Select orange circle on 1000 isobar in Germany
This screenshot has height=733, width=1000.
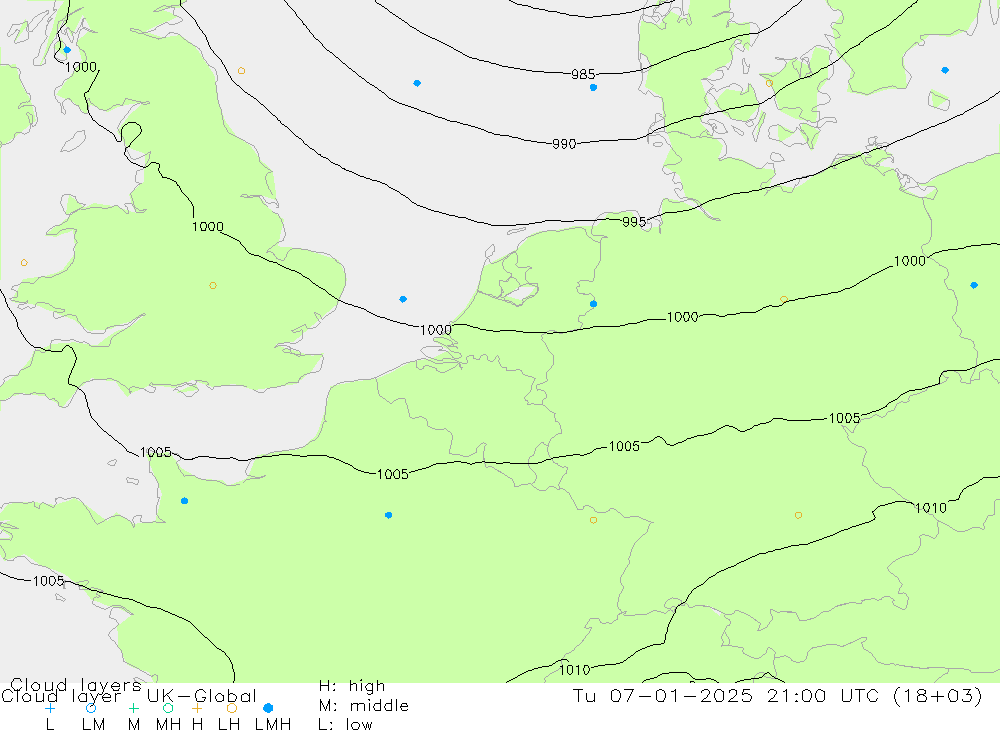(x=784, y=299)
